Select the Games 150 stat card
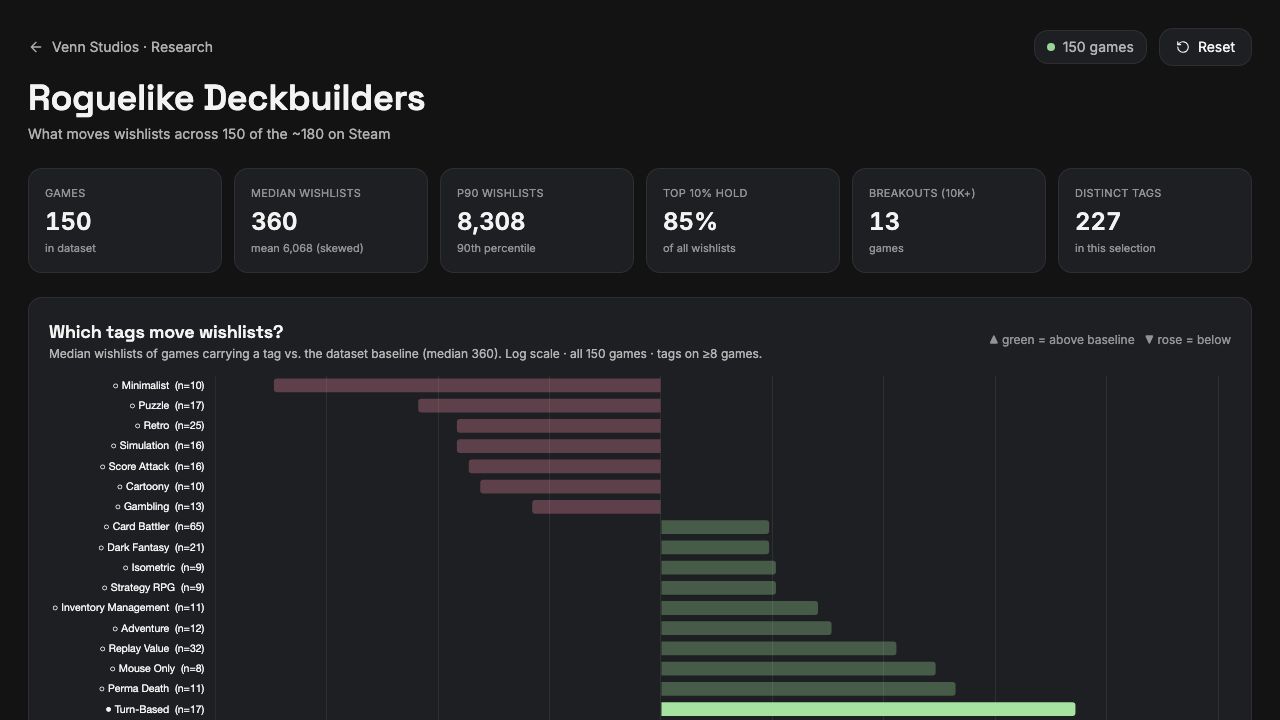 click(x=125, y=220)
